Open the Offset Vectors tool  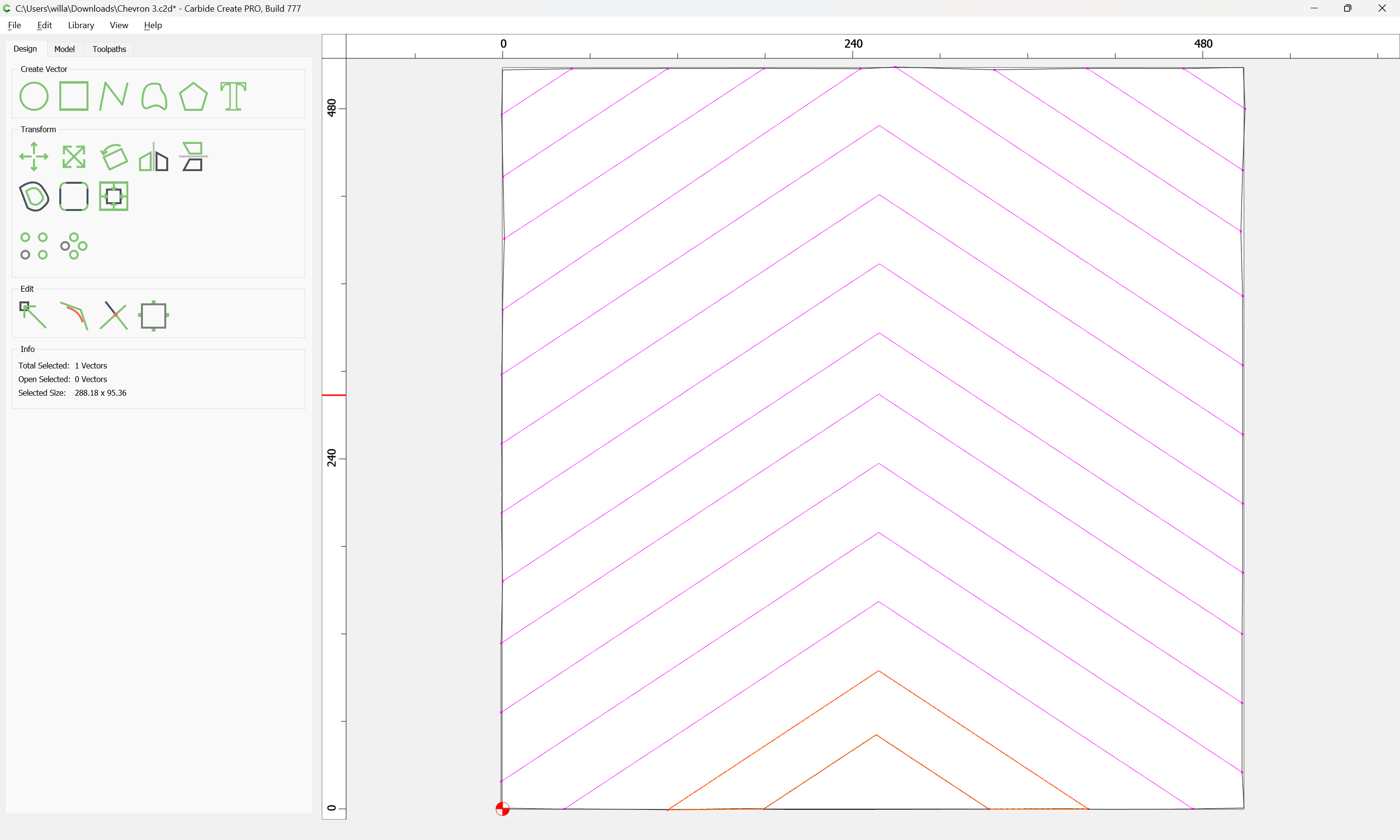point(34,196)
